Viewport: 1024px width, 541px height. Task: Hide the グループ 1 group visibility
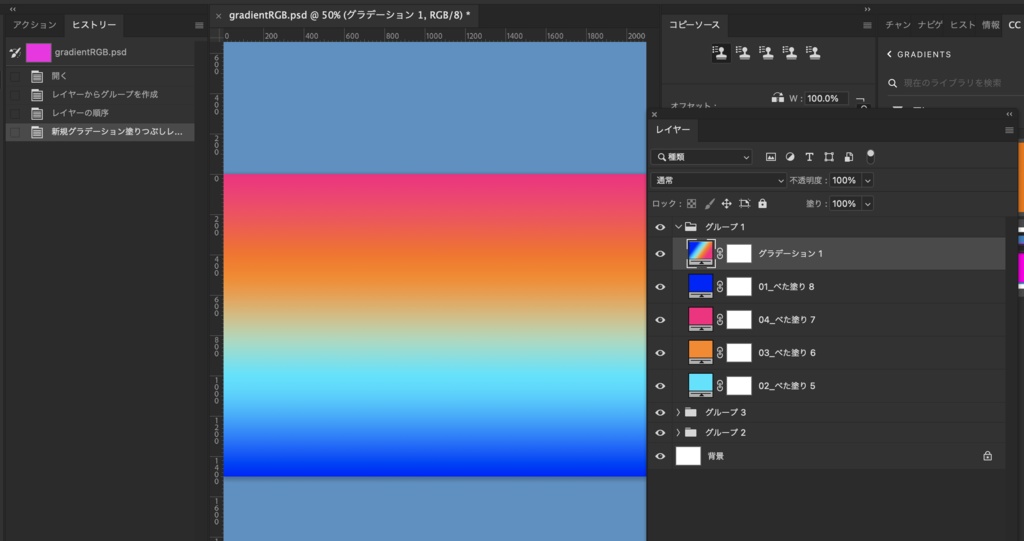pyautogui.click(x=660, y=227)
